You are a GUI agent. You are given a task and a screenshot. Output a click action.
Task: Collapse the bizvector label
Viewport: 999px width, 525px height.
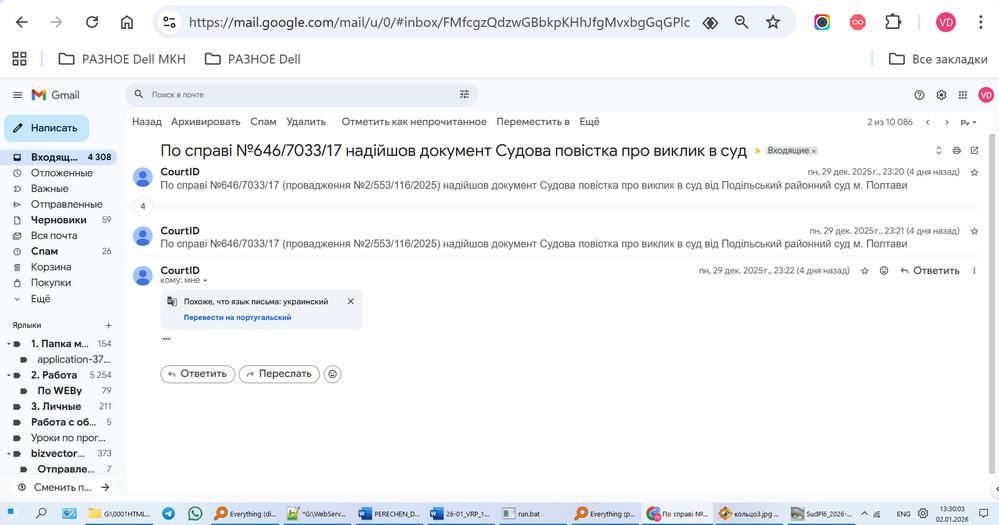[x=9, y=454]
